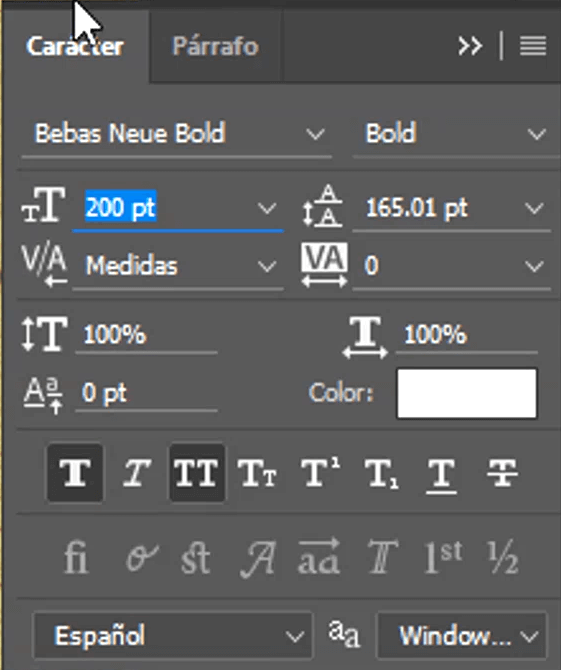Image resolution: width=561 pixels, height=670 pixels.
Task: Switch to the Párrafo tab
Action: pyautogui.click(x=215, y=46)
